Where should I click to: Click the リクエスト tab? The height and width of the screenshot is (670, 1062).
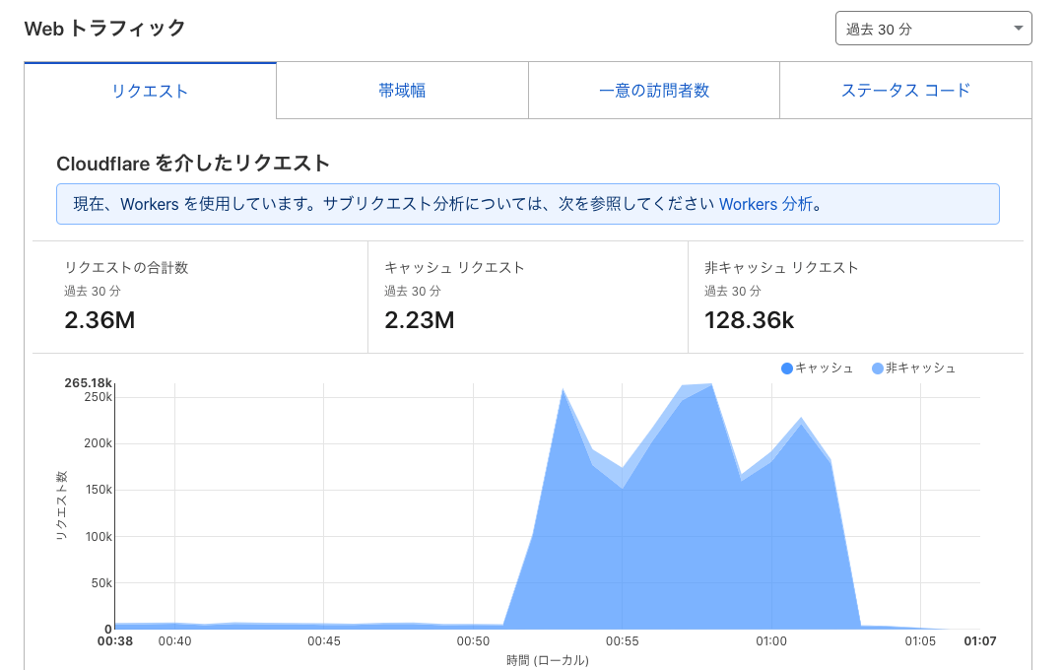(150, 91)
